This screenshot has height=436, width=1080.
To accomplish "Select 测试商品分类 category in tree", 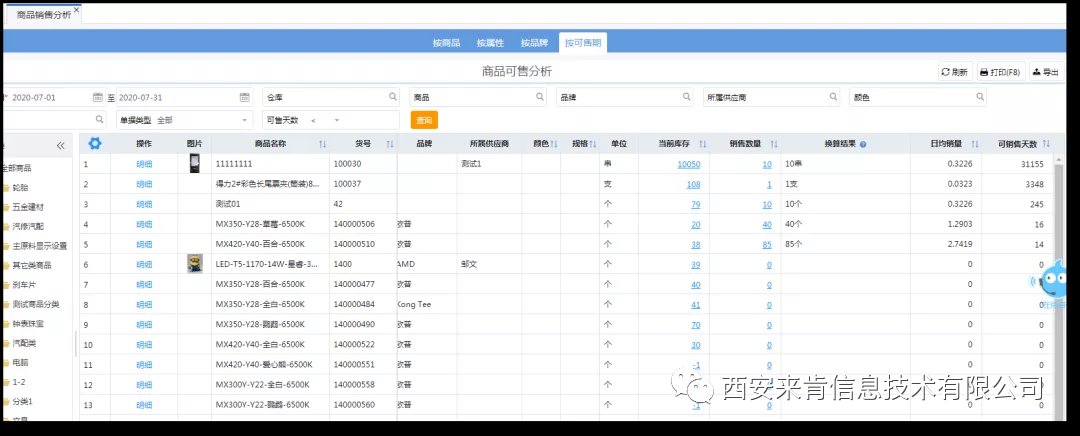I will pos(36,304).
